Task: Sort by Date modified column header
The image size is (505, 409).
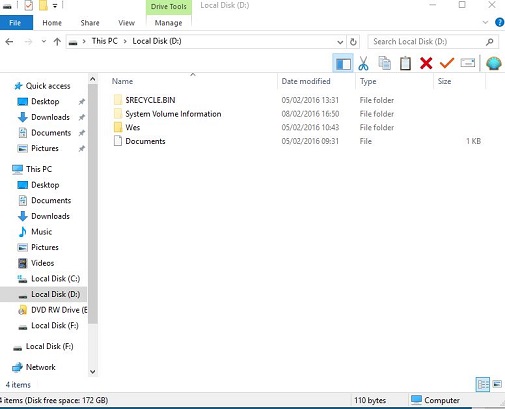Action: [306, 81]
